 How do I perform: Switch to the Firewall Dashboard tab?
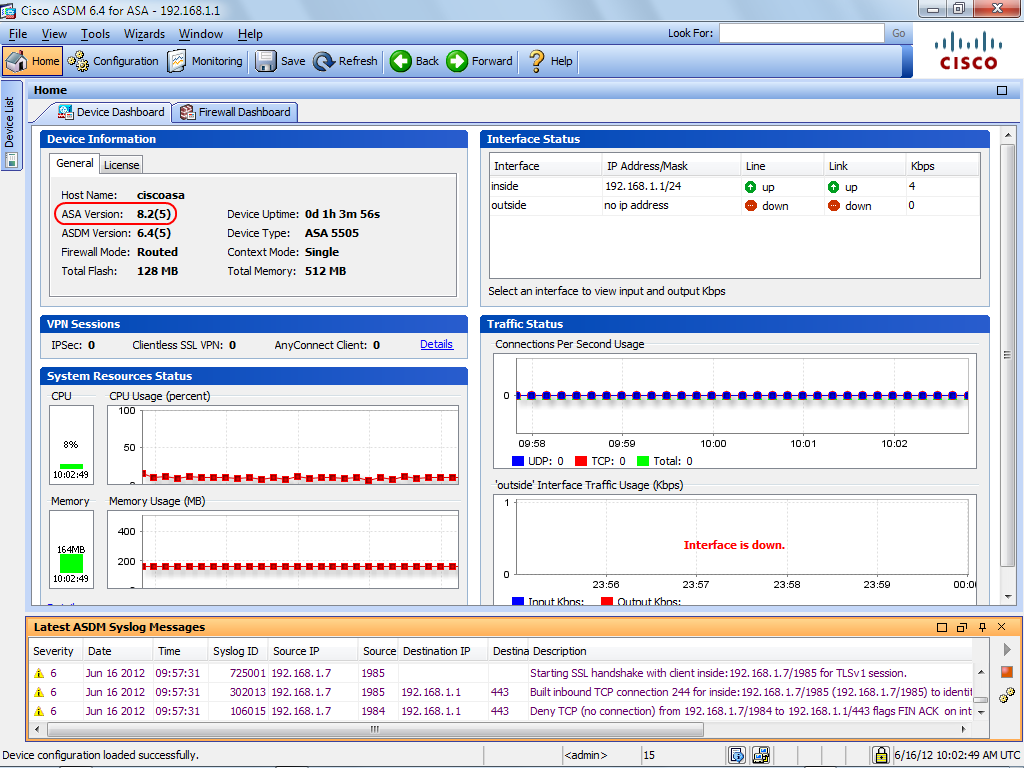click(235, 112)
